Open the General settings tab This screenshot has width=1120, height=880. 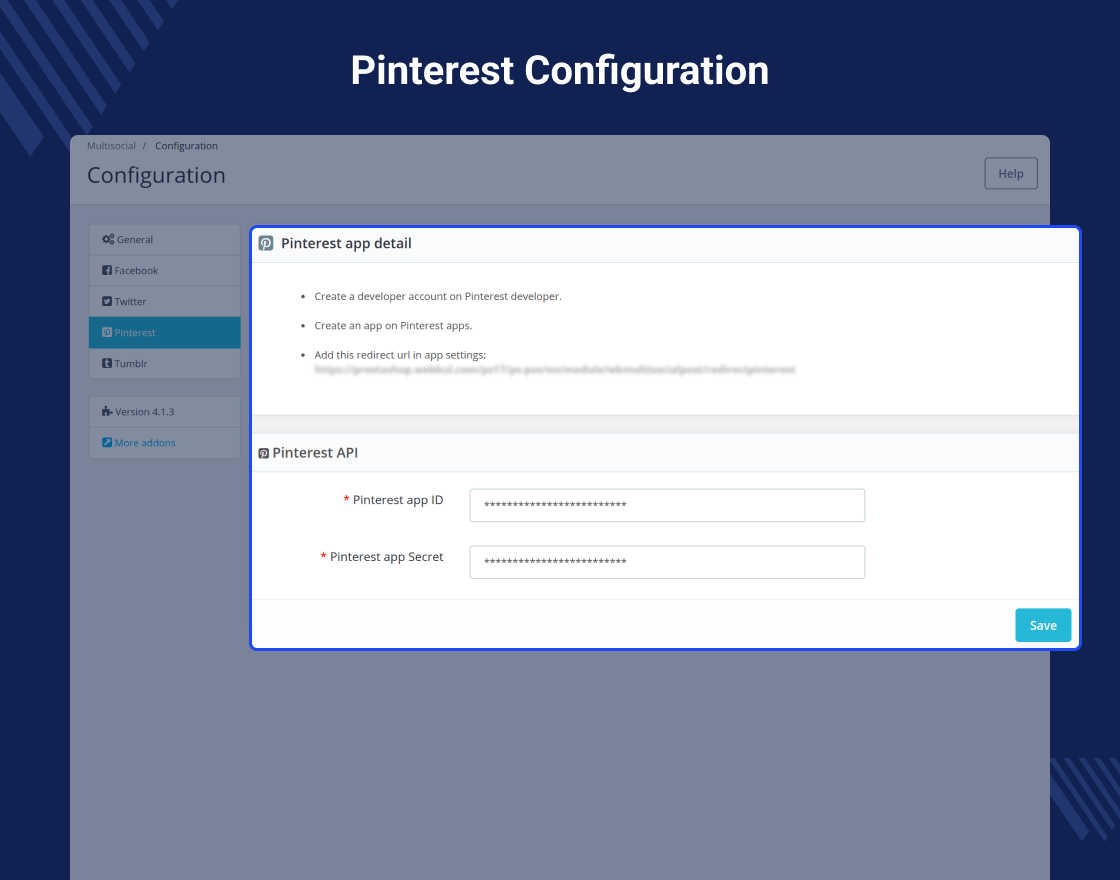click(x=164, y=239)
